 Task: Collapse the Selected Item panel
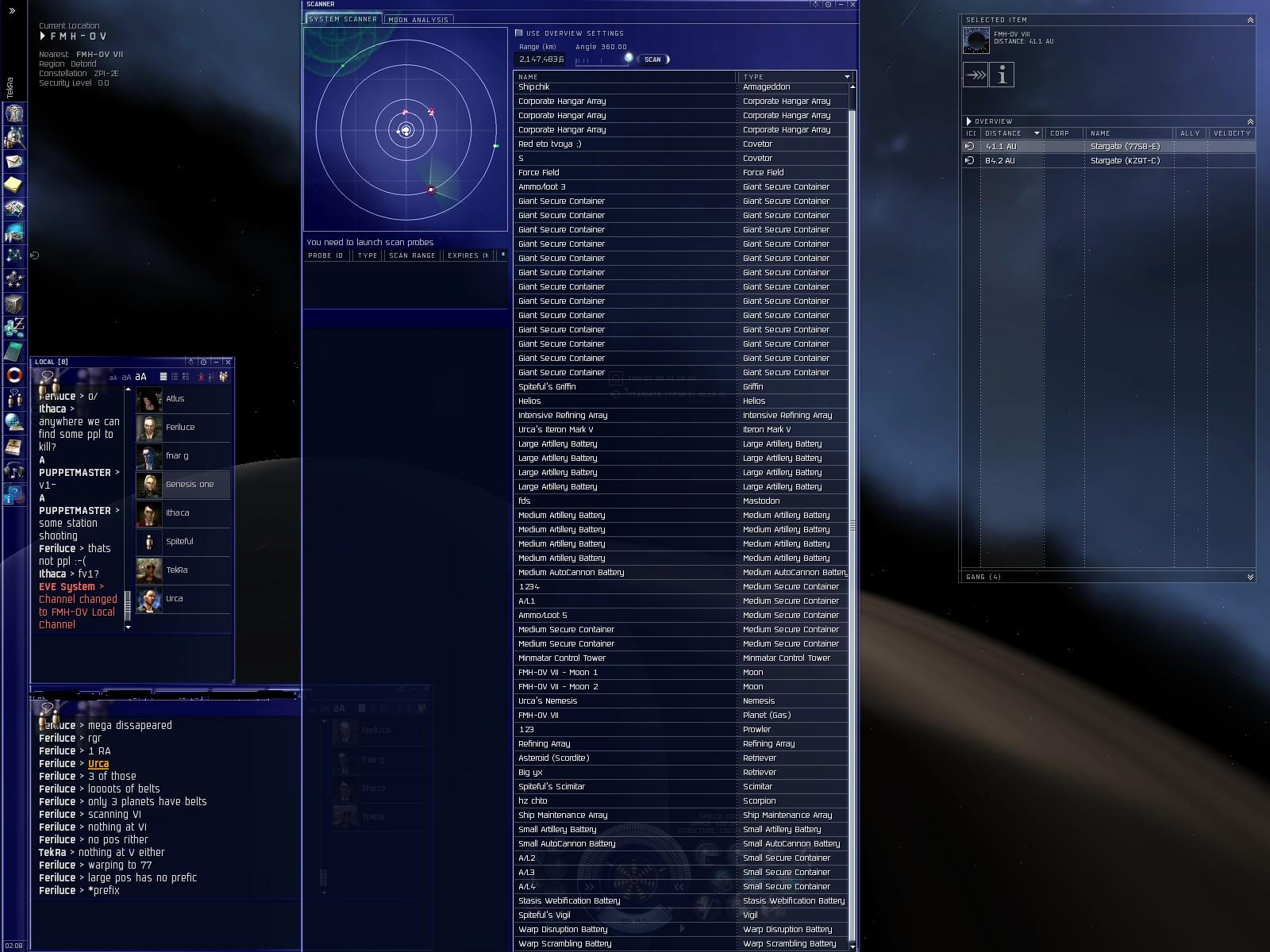click(x=1250, y=20)
